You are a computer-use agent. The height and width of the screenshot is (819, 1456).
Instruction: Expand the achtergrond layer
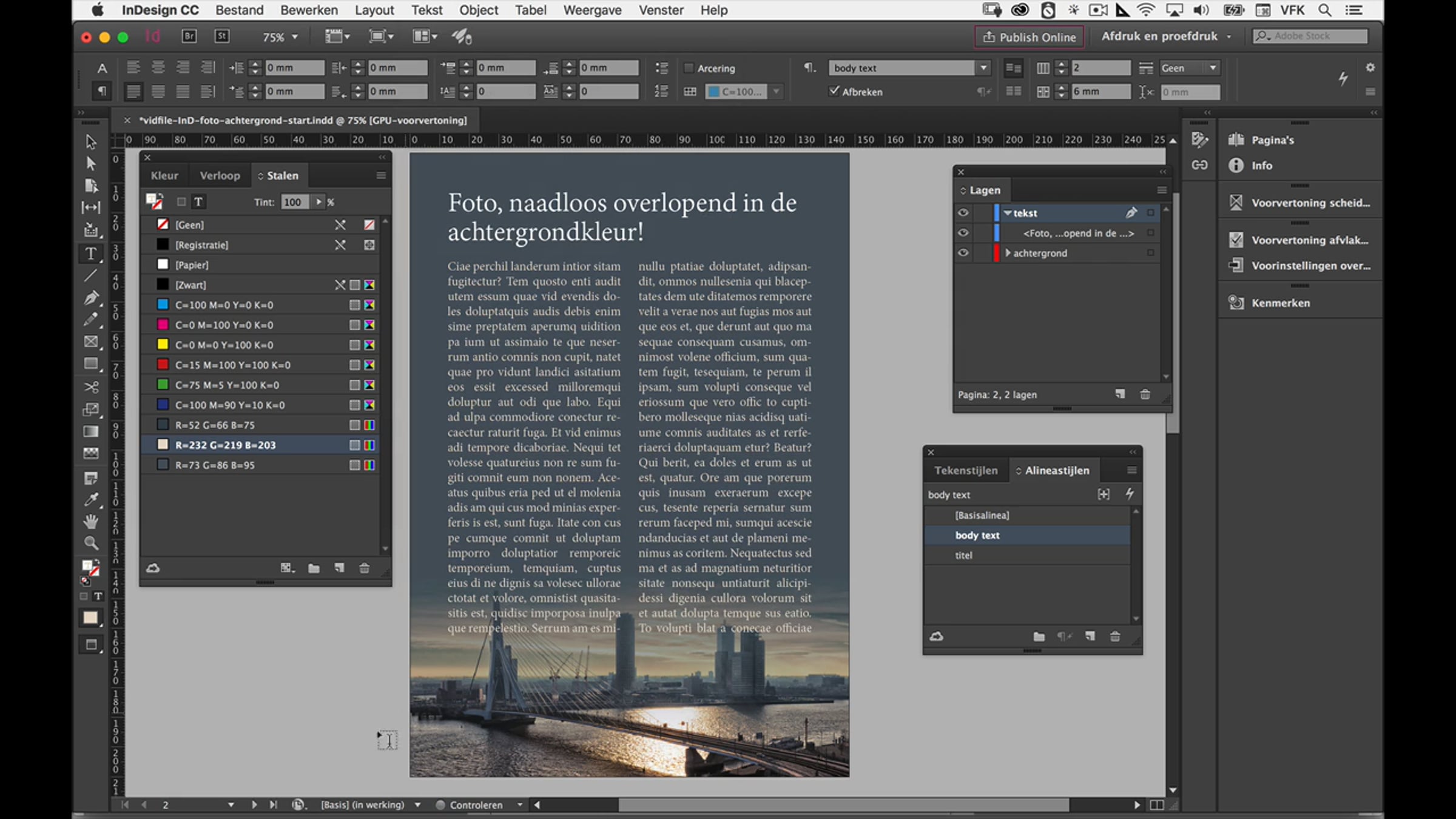(1008, 253)
